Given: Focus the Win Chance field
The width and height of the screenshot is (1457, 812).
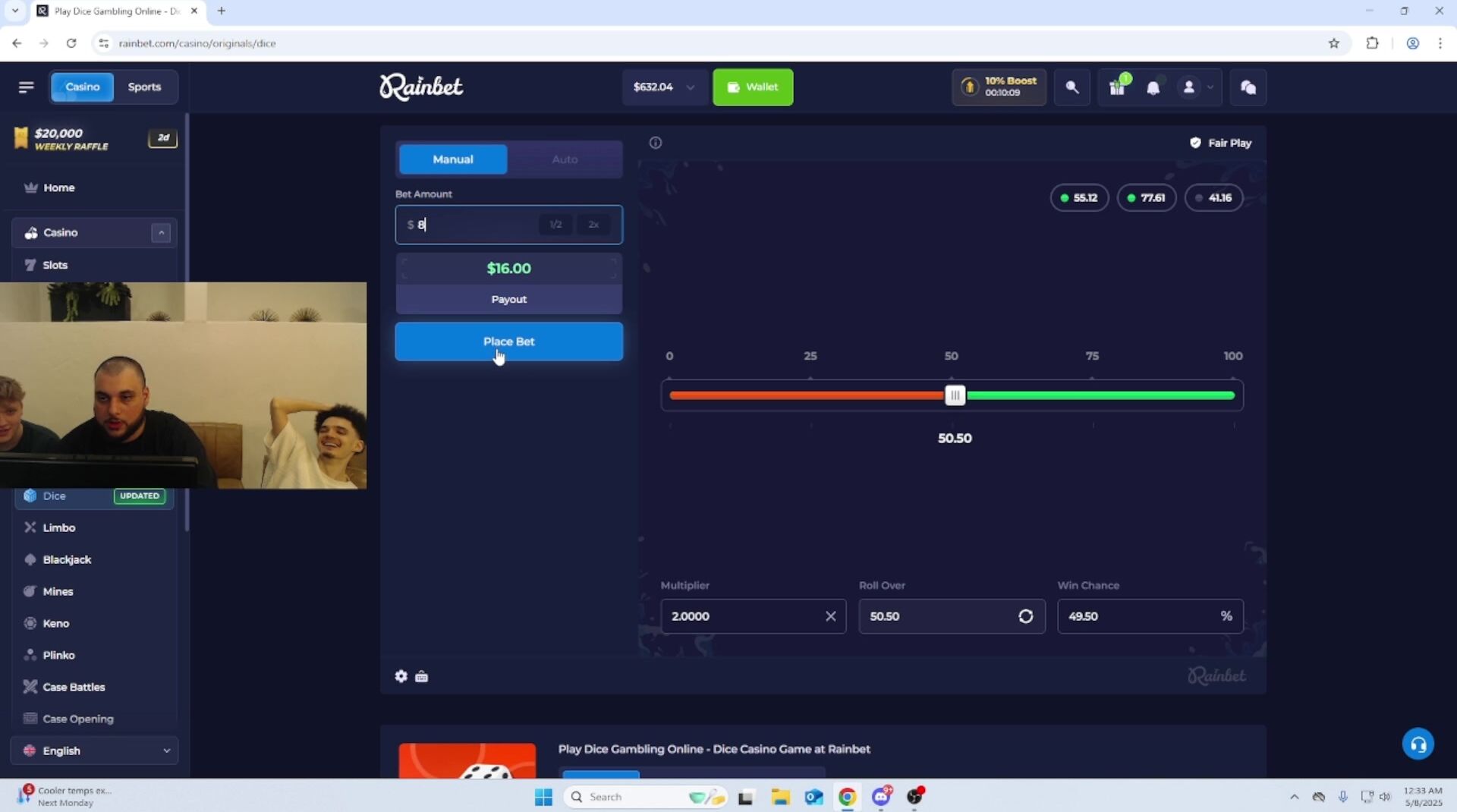Looking at the screenshot, I should click(1150, 616).
